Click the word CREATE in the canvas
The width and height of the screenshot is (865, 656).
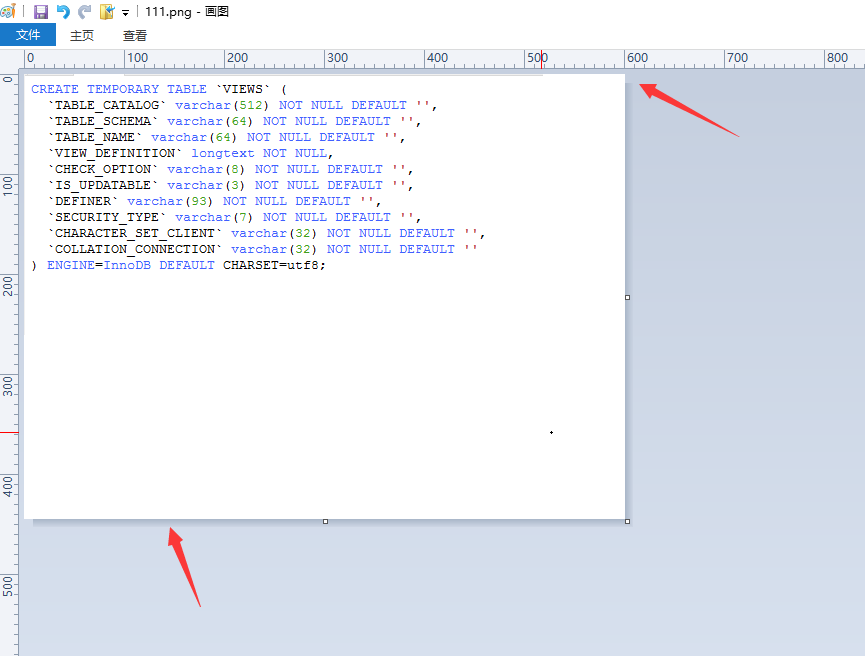click(55, 89)
